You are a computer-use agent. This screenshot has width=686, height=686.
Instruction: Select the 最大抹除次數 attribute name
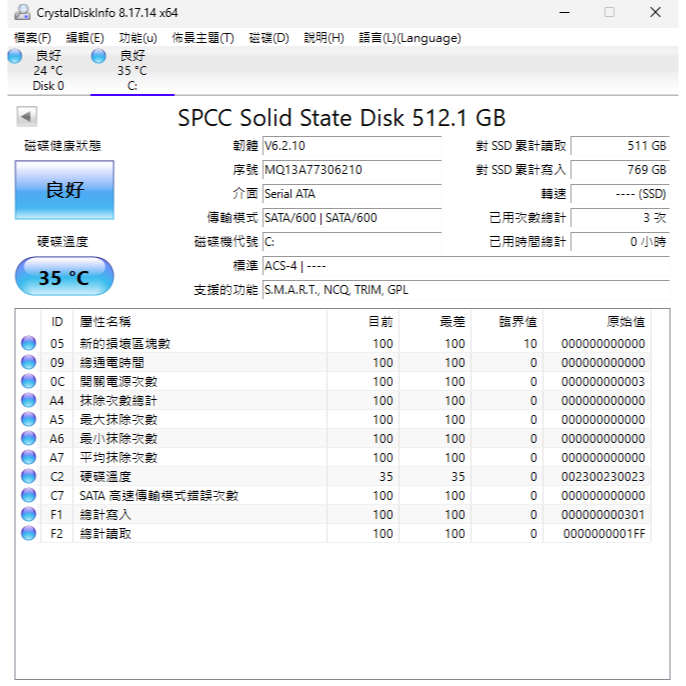point(118,420)
